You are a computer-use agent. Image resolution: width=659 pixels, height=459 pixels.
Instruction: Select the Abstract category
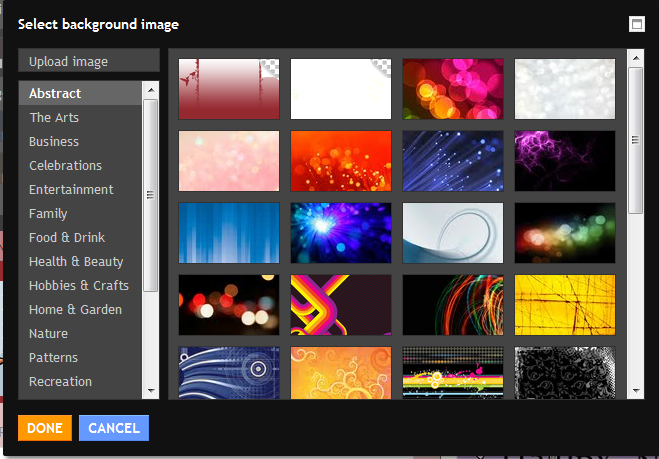[x=80, y=93]
